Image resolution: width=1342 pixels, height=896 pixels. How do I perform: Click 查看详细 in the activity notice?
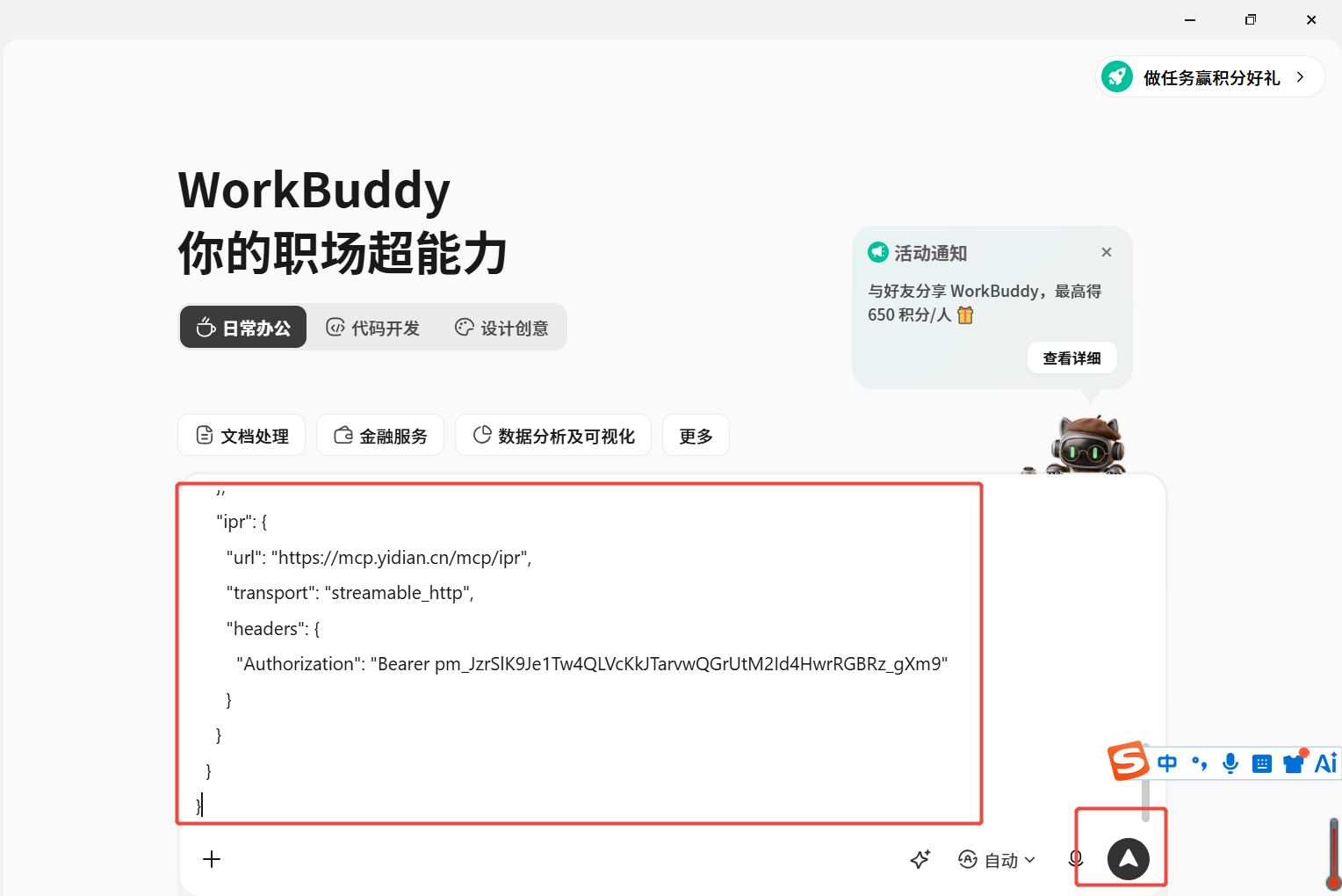click(1071, 358)
